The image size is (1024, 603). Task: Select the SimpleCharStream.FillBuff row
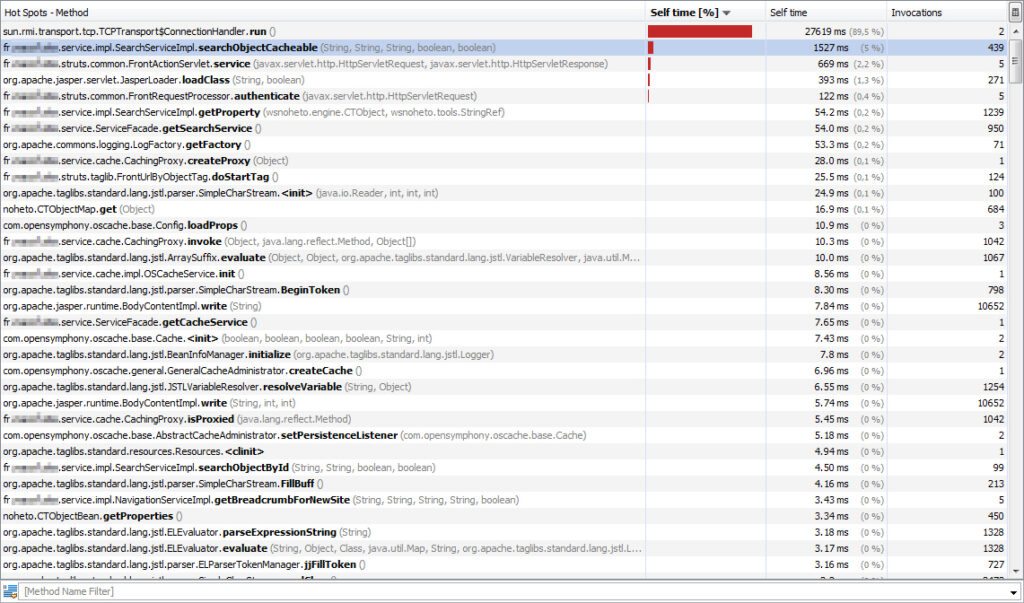(x=504, y=484)
